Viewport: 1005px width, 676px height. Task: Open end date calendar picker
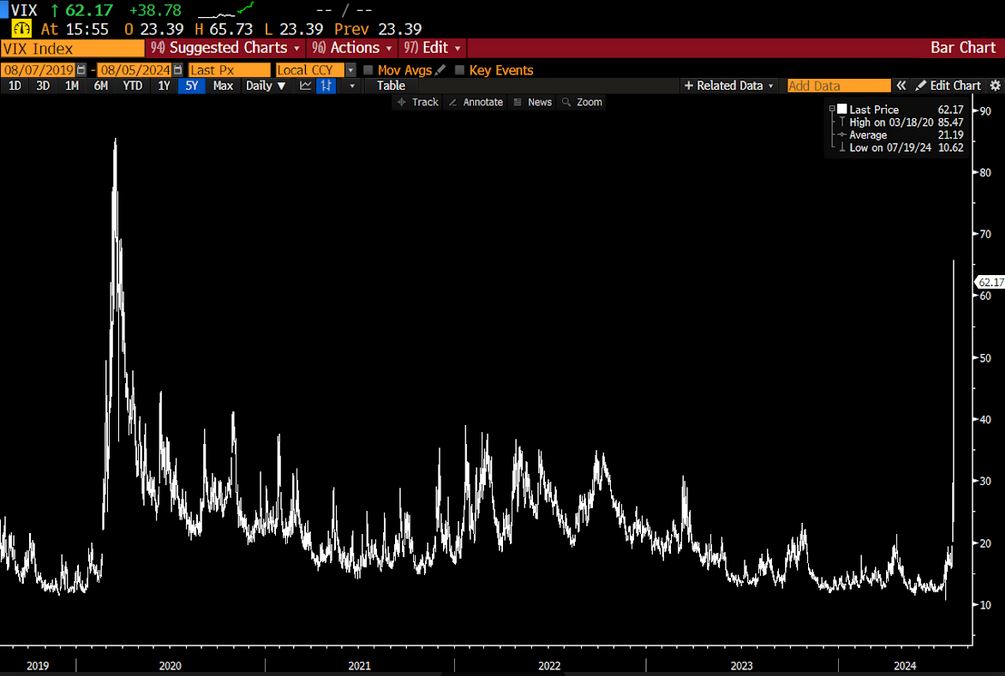coord(178,70)
